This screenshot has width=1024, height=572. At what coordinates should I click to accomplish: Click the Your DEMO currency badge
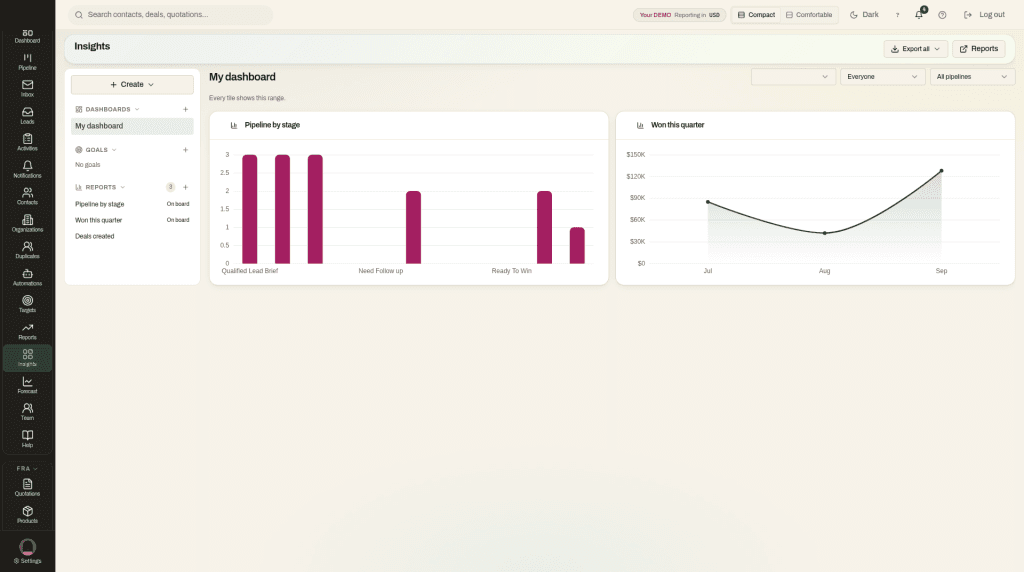pos(679,15)
